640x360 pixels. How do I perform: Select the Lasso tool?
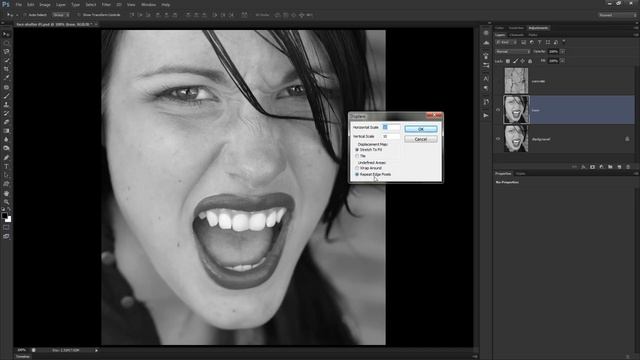tap(6, 52)
